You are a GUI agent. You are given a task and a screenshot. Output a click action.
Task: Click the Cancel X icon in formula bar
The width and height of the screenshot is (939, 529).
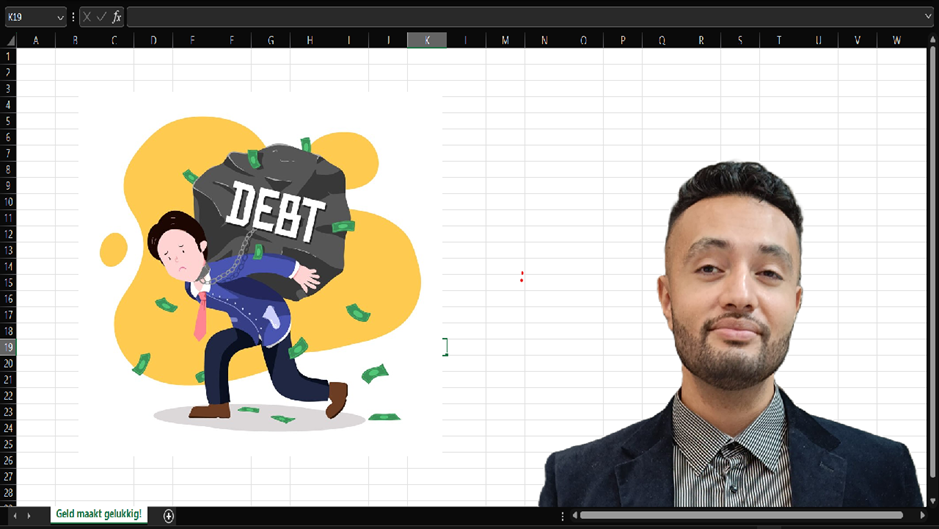coord(87,17)
